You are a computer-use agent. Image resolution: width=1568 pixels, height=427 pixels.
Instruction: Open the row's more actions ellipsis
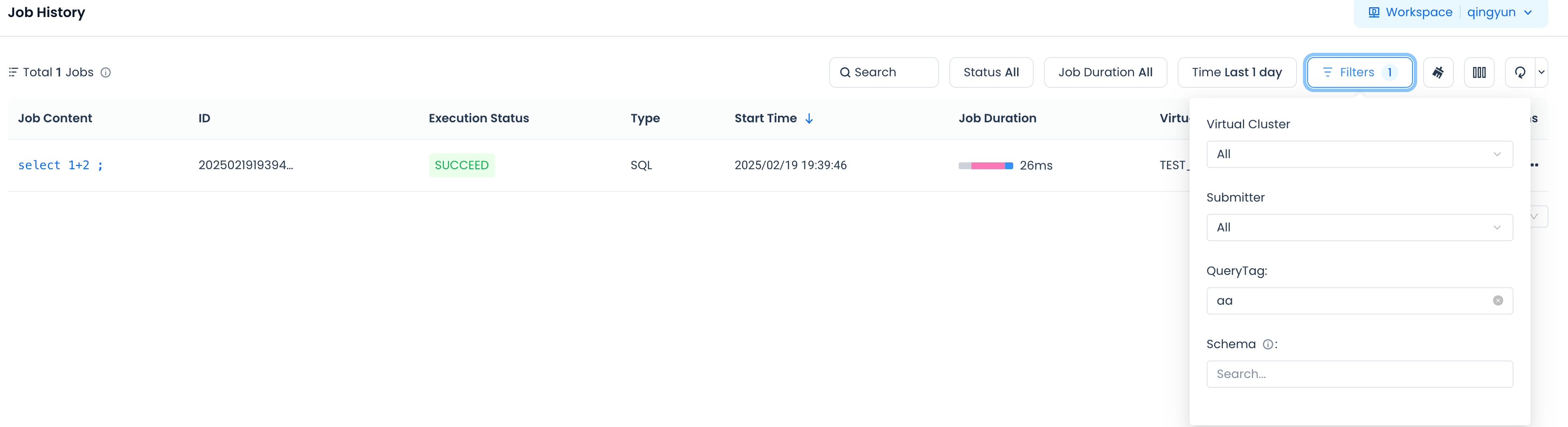[x=1534, y=165]
